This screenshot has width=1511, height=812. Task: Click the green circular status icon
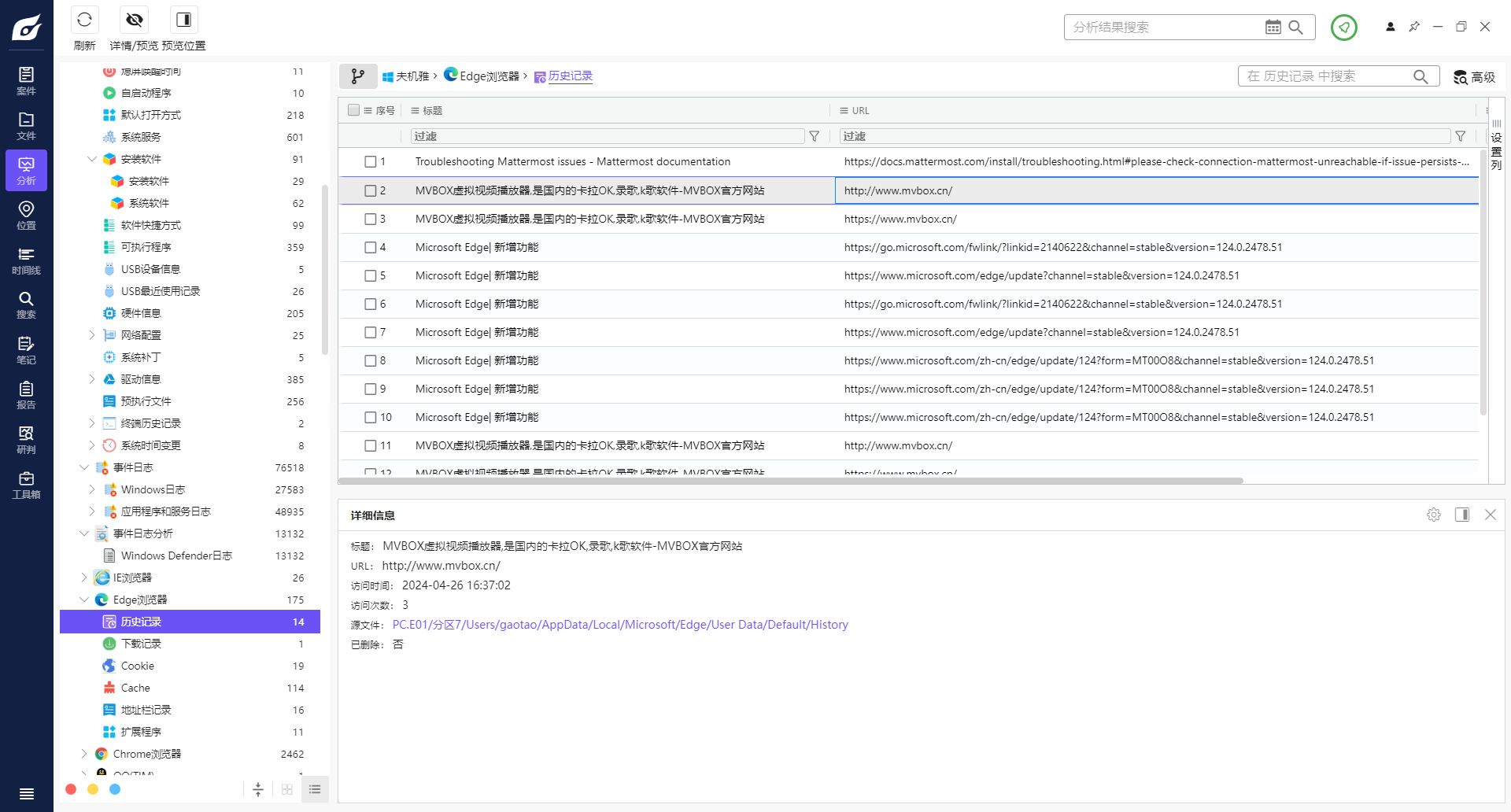tap(1343, 28)
